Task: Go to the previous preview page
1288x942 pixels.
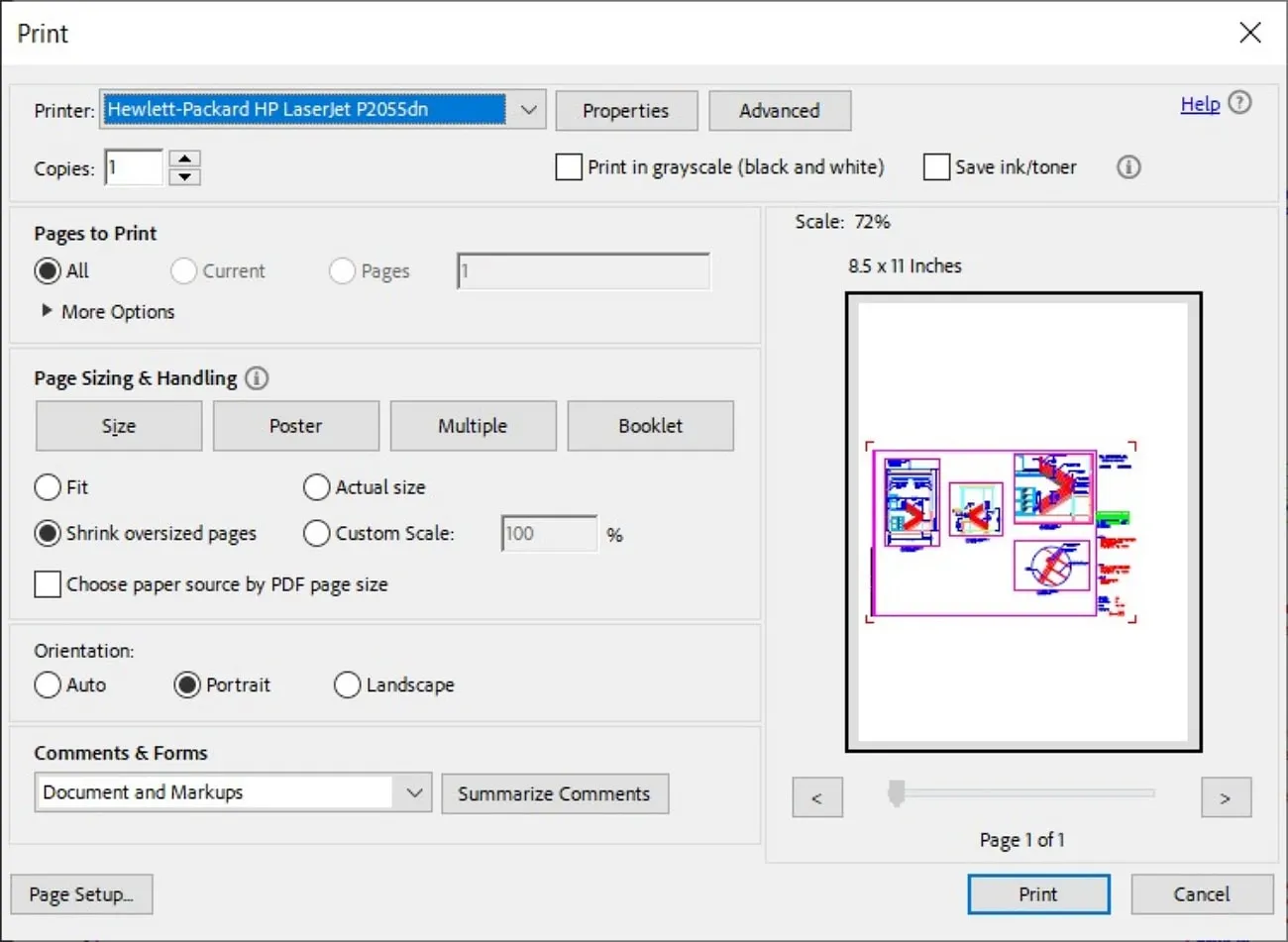Action: point(817,797)
